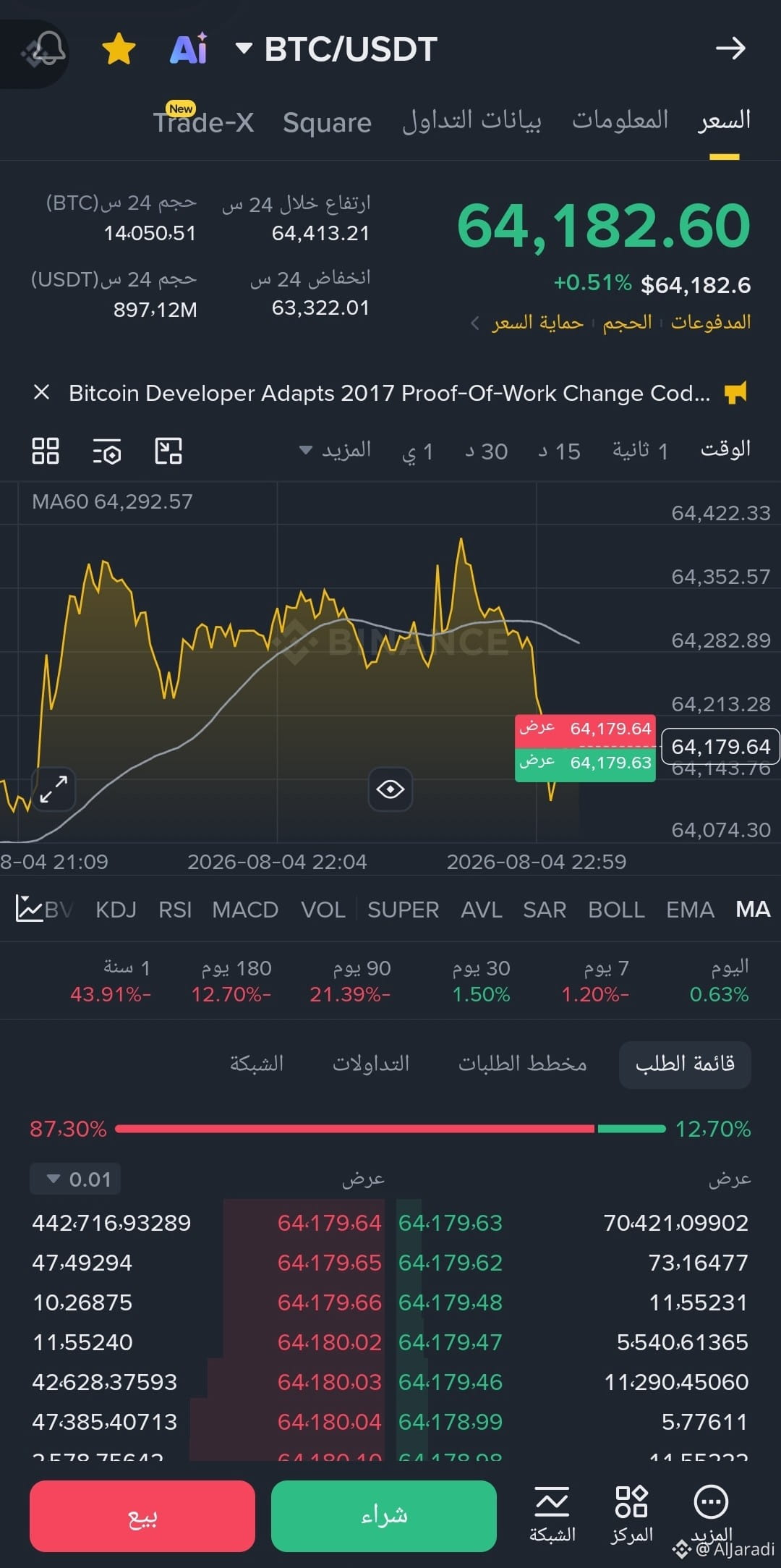Select the الوقت line chart view
Image resolution: width=781 pixels, height=1568 pixels.
(x=725, y=449)
